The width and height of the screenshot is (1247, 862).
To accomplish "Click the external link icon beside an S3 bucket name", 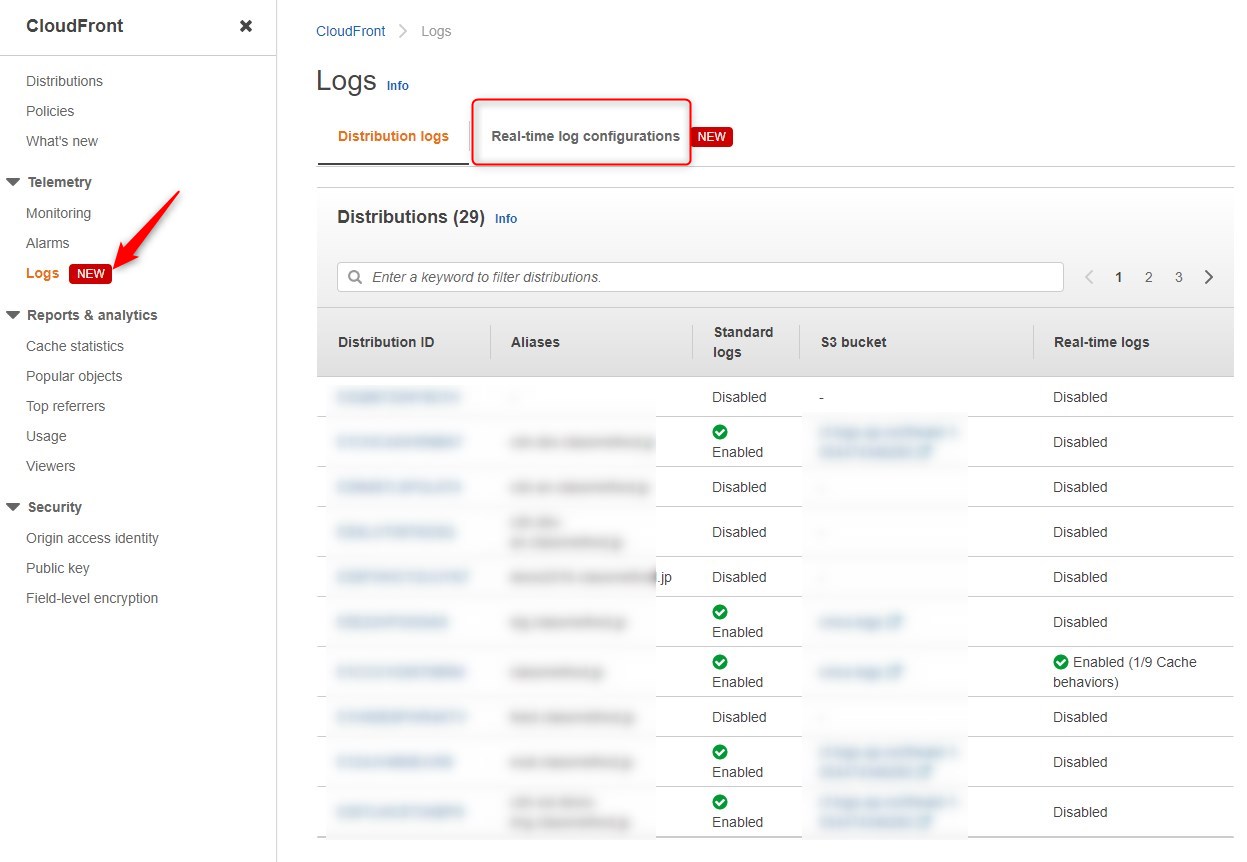I will click(895, 622).
